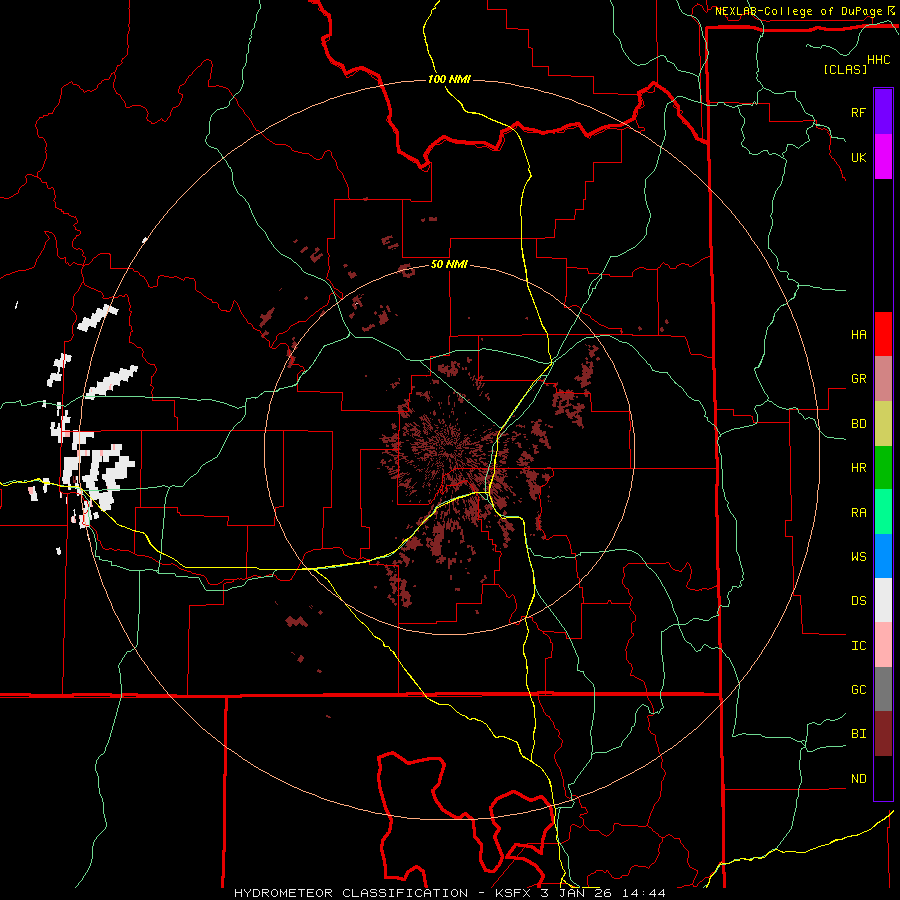Viewport: 900px width, 900px height.
Task: Click the UK magenta legend swatch
Action: point(883,157)
